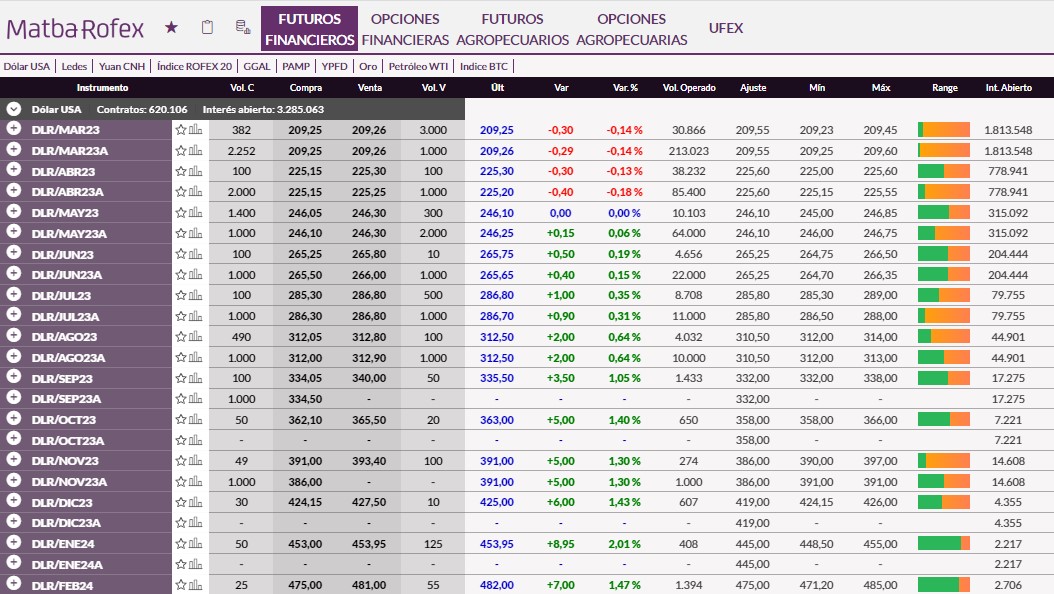Switch to Opciones Financieras tab
This screenshot has width=1054, height=594.
point(405,29)
